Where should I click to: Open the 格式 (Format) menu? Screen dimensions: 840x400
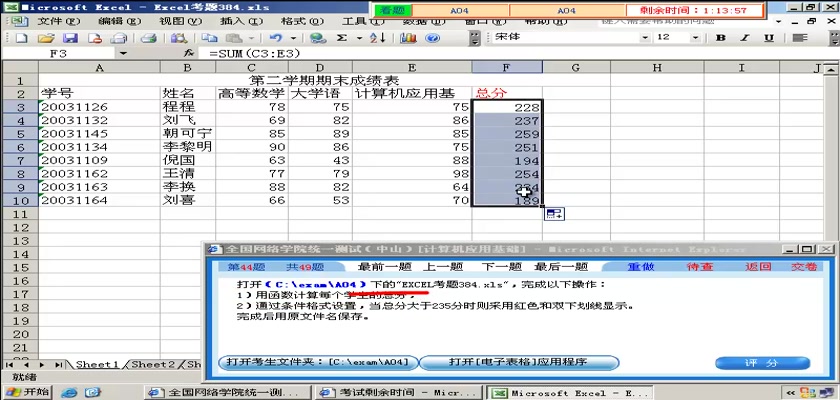tap(303, 21)
